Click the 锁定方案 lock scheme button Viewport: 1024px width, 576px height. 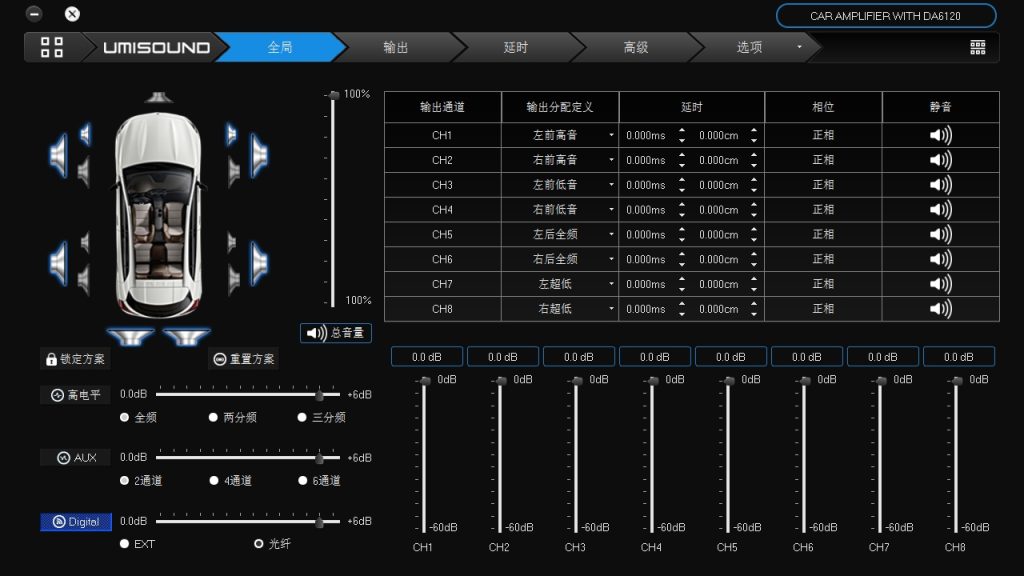(75, 359)
